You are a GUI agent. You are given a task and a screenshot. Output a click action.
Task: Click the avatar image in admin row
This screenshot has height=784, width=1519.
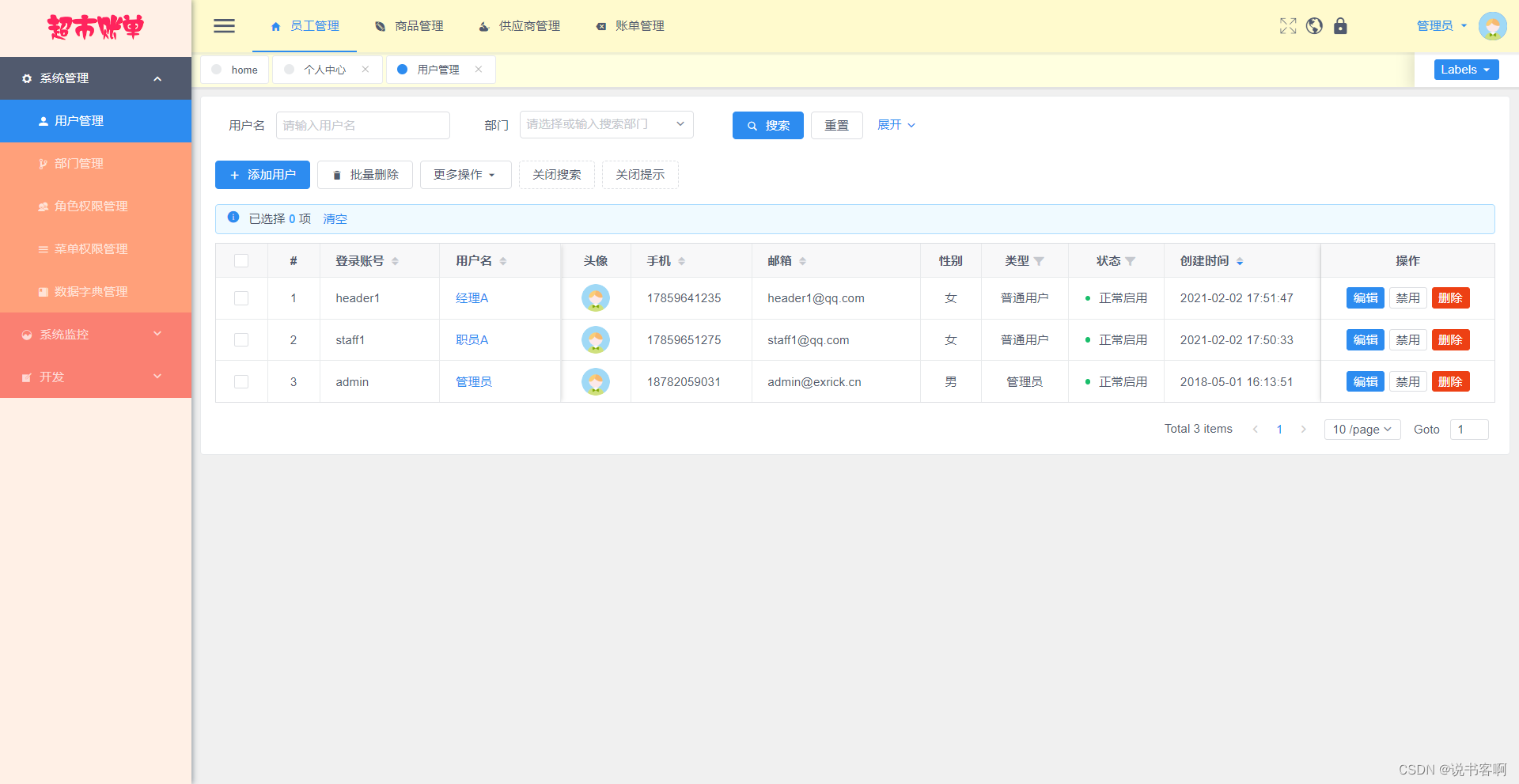coord(596,382)
